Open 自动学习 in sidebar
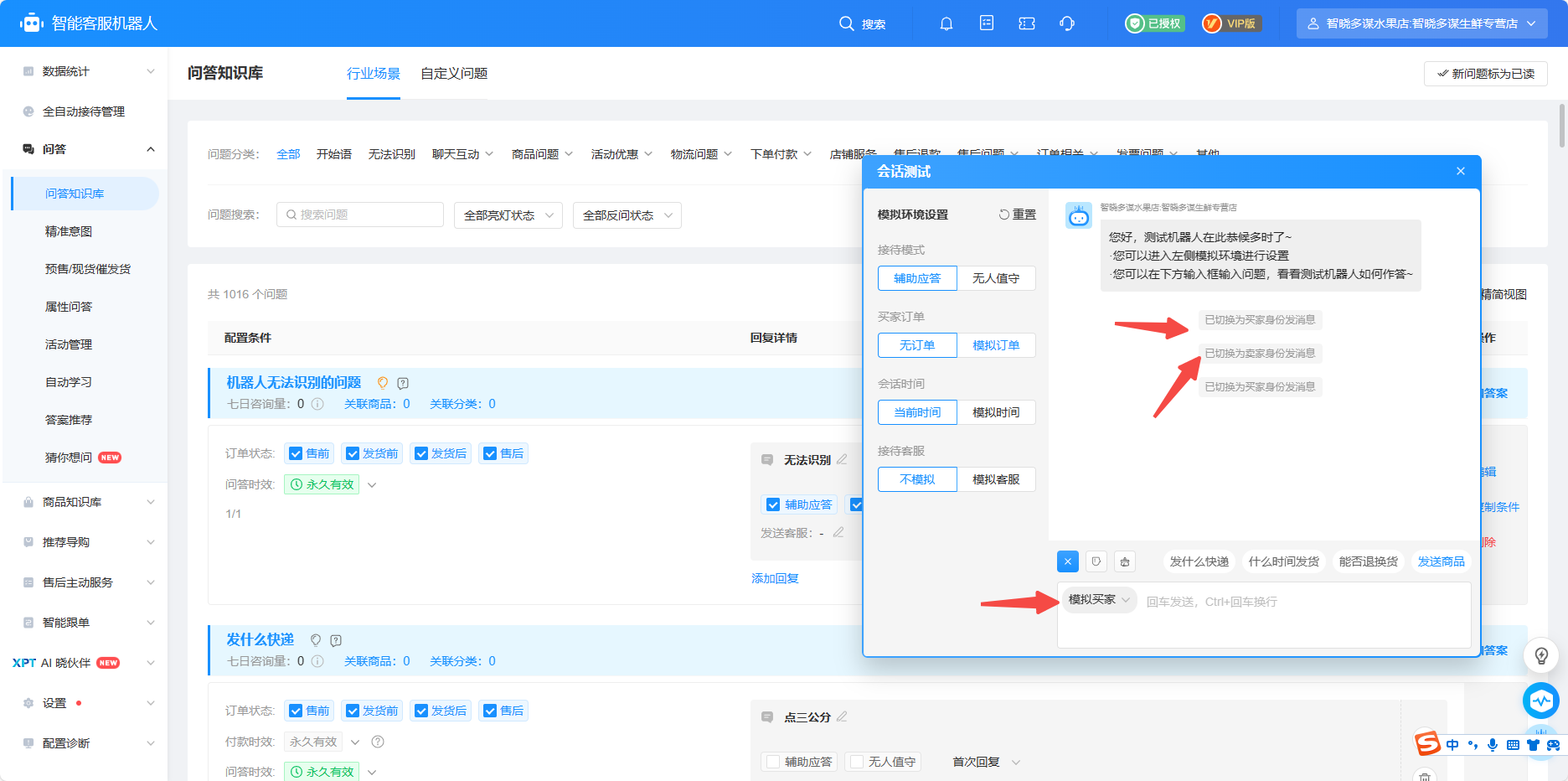This screenshot has height=781, width=1568. pos(69,382)
